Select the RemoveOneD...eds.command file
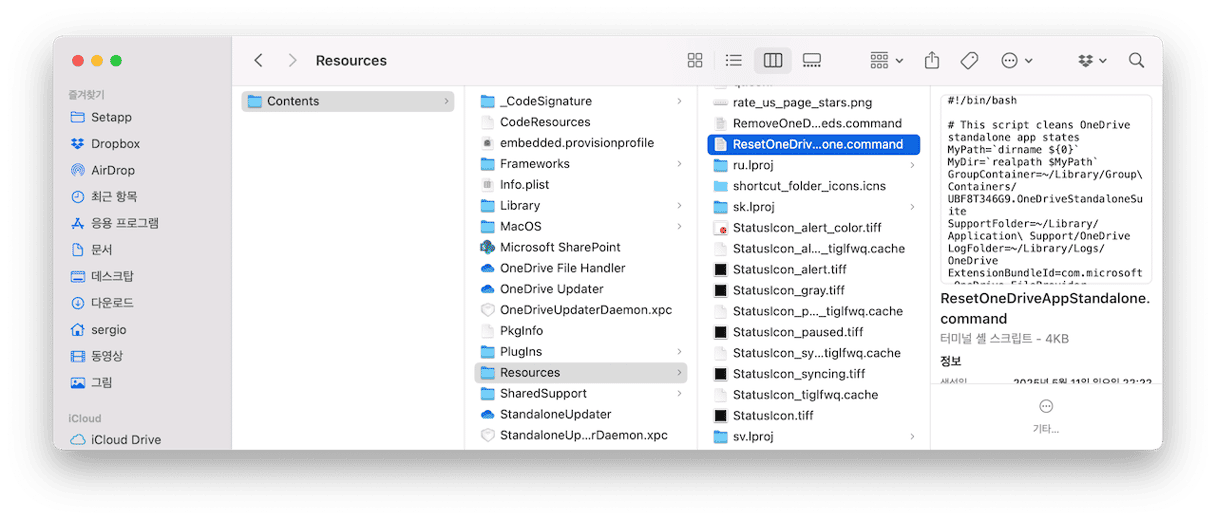Image resolution: width=1216 pixels, height=520 pixels. (x=814, y=123)
